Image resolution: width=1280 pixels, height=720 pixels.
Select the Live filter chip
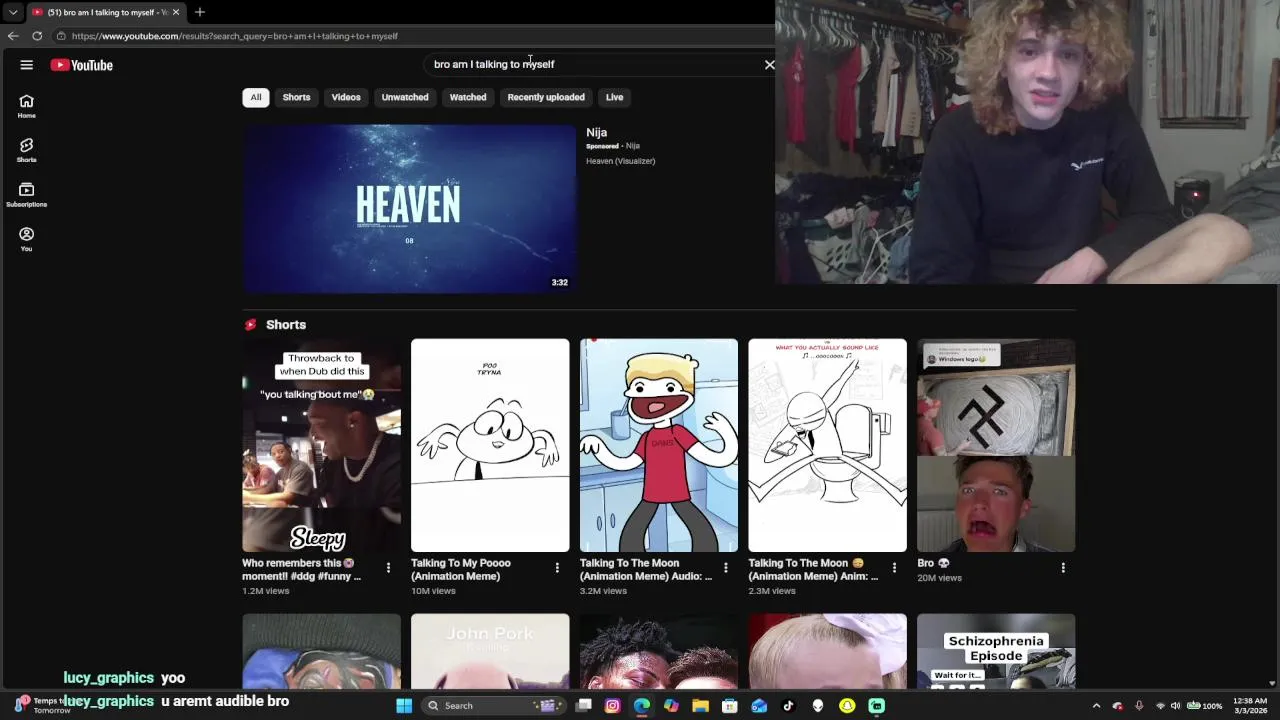coord(614,97)
